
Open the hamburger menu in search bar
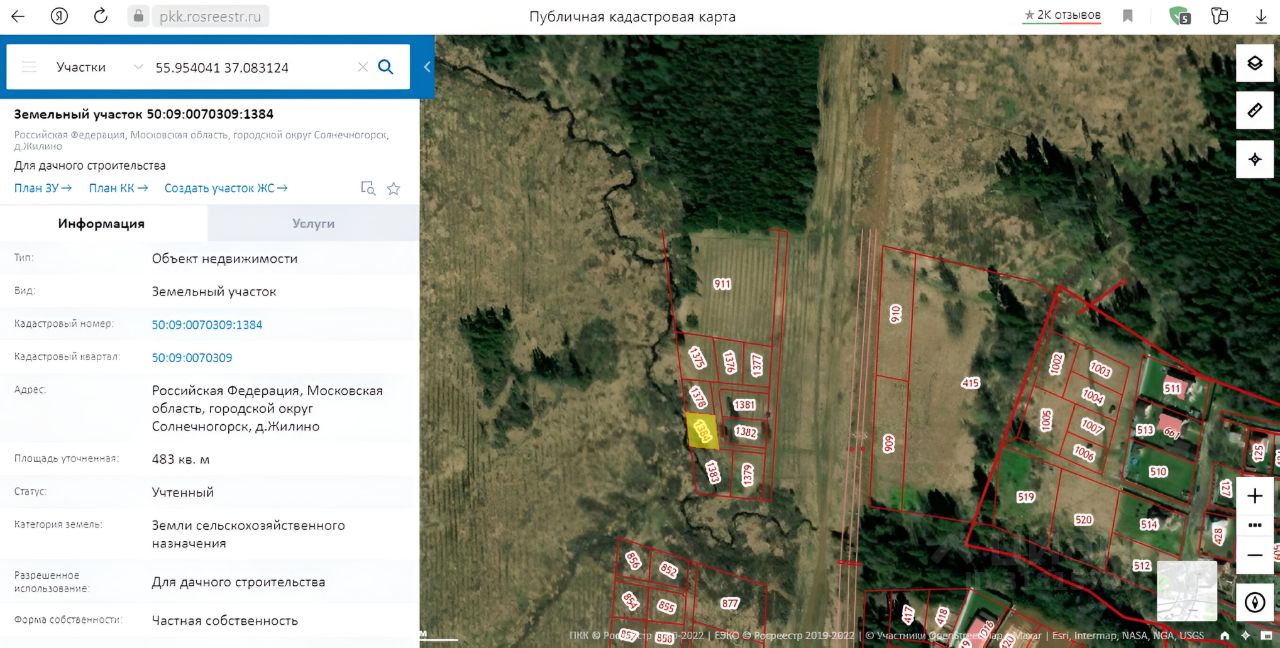pos(29,67)
